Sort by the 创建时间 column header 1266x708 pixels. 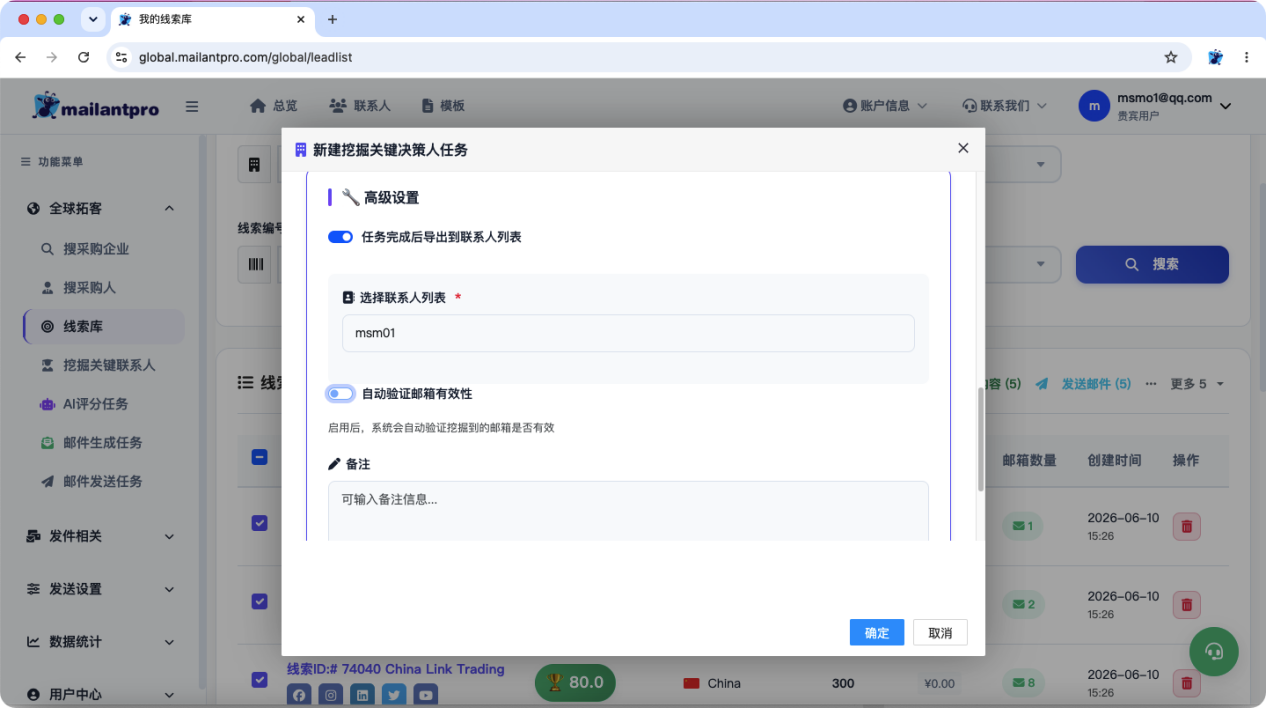point(1114,460)
